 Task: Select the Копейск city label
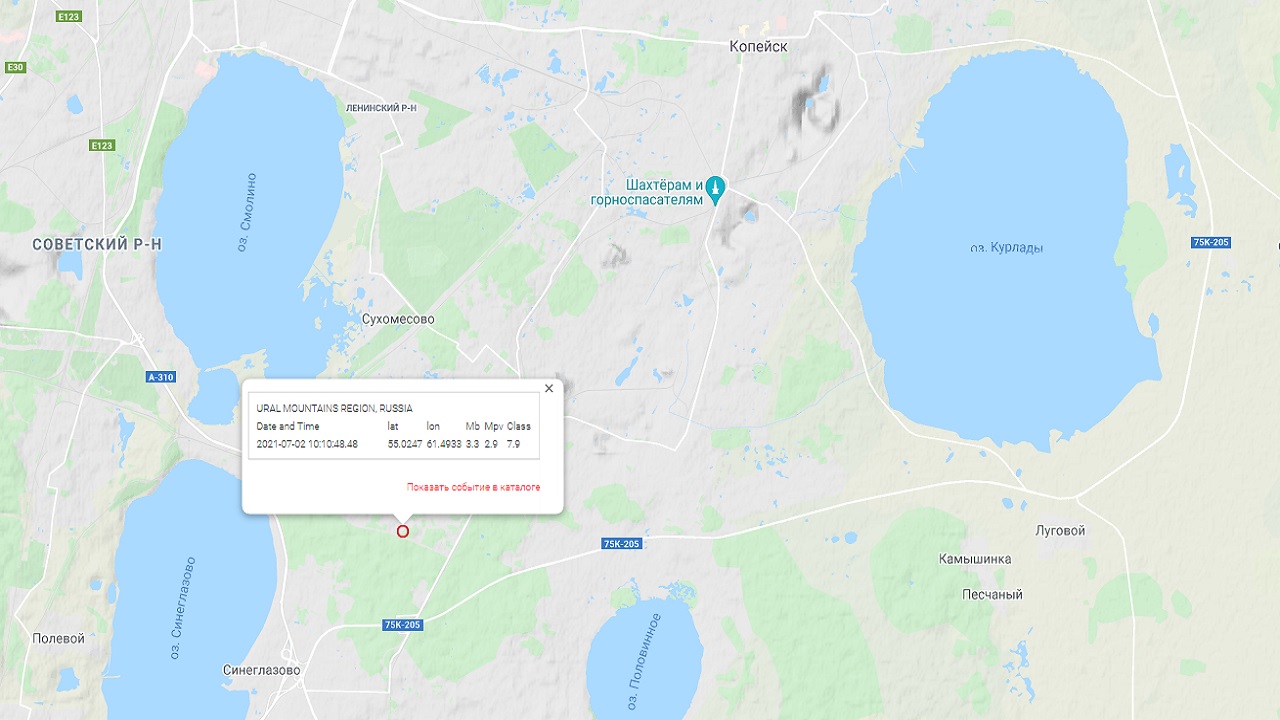coord(758,47)
